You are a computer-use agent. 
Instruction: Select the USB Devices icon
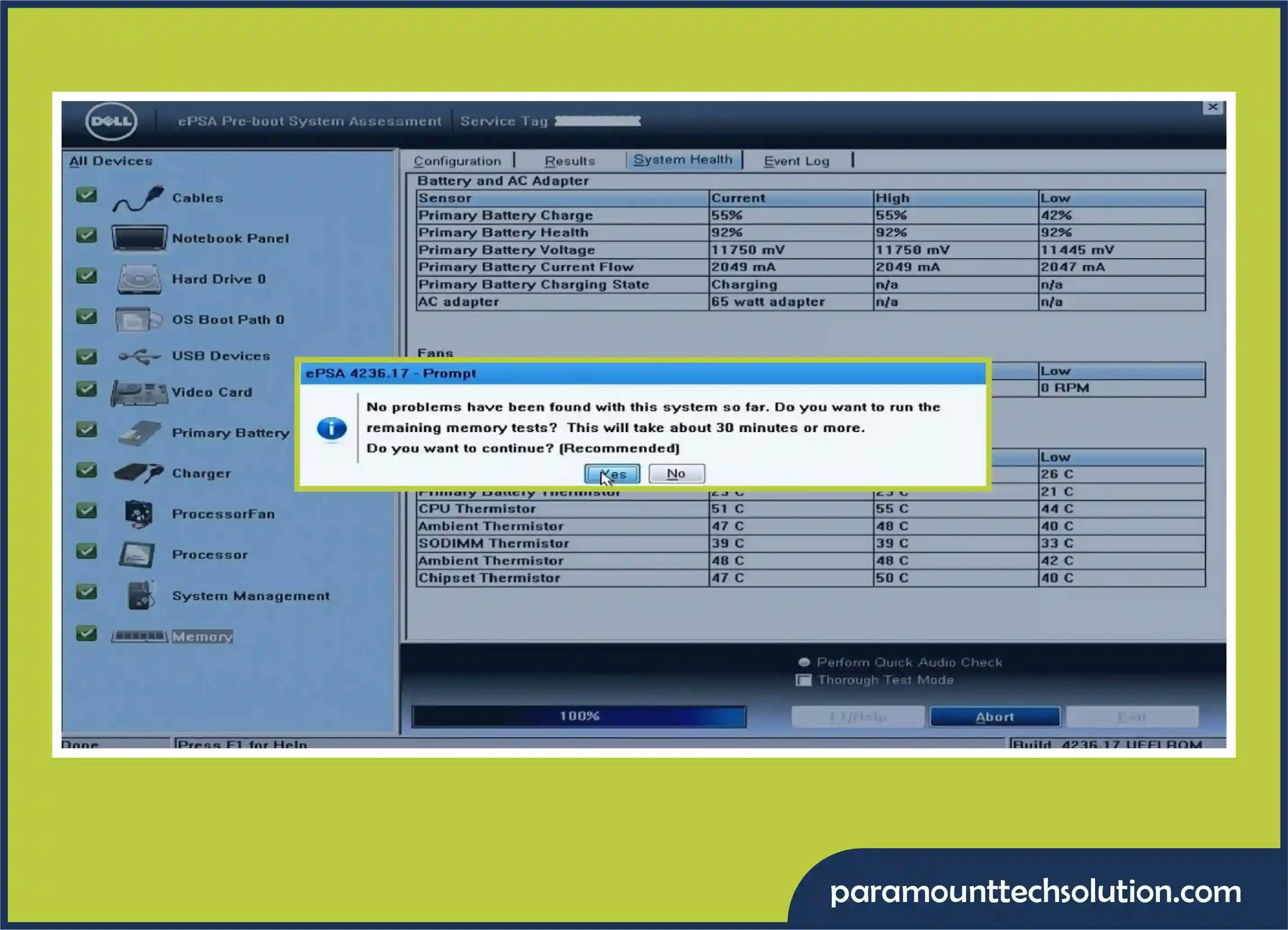point(139,356)
